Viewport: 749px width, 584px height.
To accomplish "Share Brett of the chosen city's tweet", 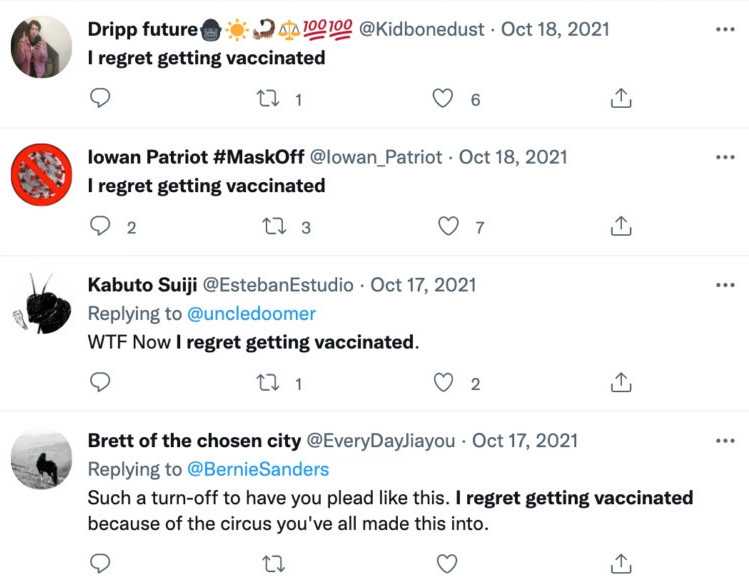I will click(620, 563).
